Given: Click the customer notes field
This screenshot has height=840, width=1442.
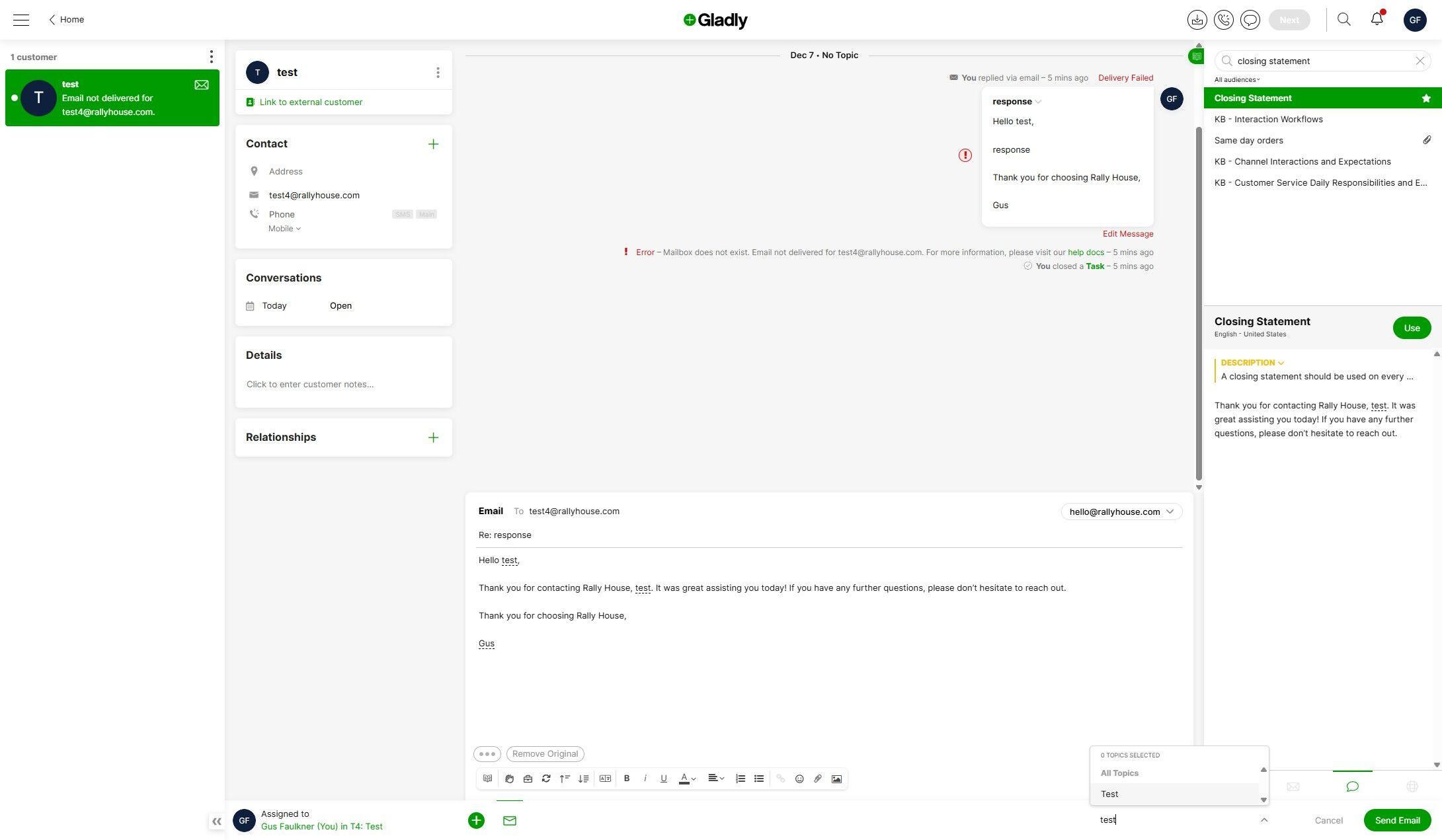Looking at the screenshot, I should coord(343,385).
